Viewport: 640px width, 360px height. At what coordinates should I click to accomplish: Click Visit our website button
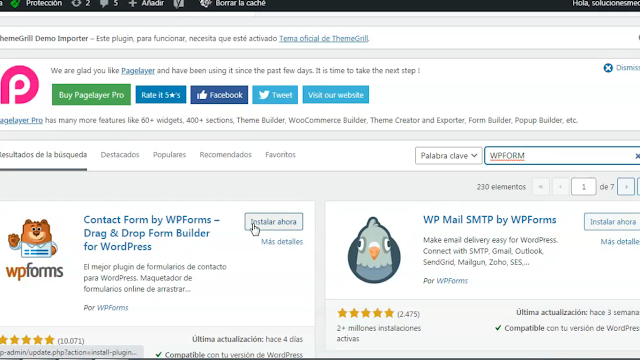click(x=336, y=95)
